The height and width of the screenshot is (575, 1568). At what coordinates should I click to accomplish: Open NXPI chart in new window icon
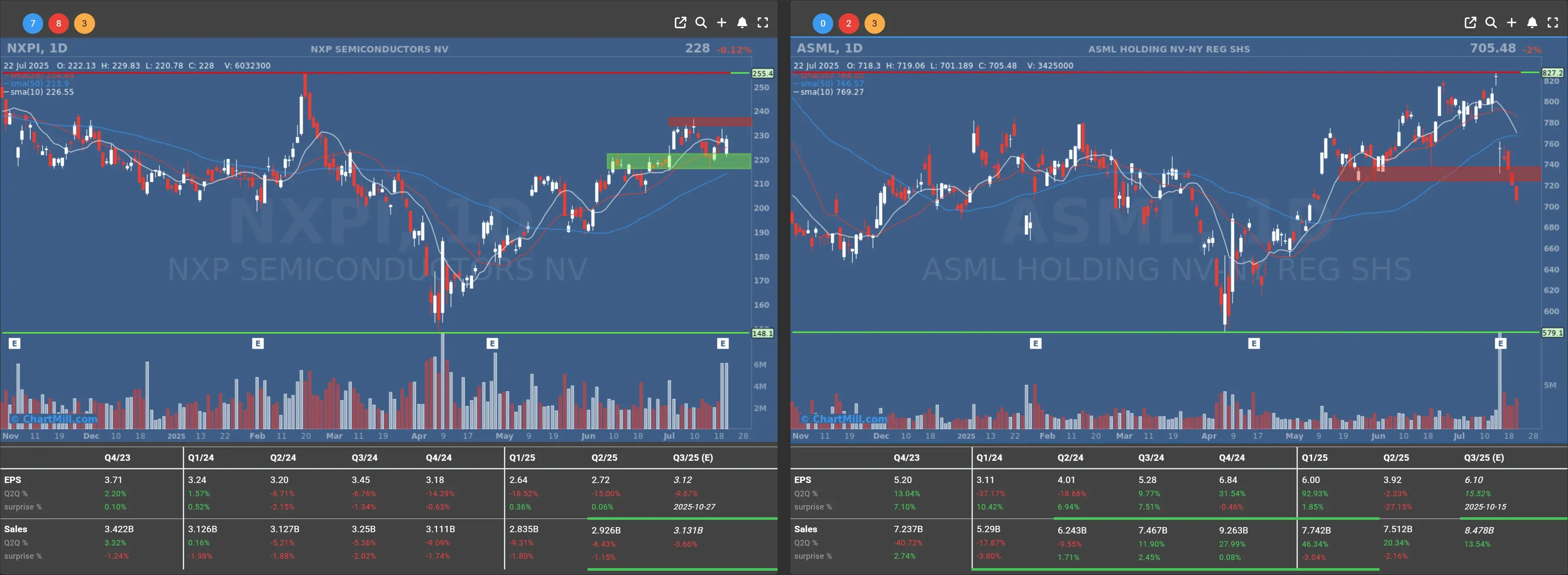point(680,23)
